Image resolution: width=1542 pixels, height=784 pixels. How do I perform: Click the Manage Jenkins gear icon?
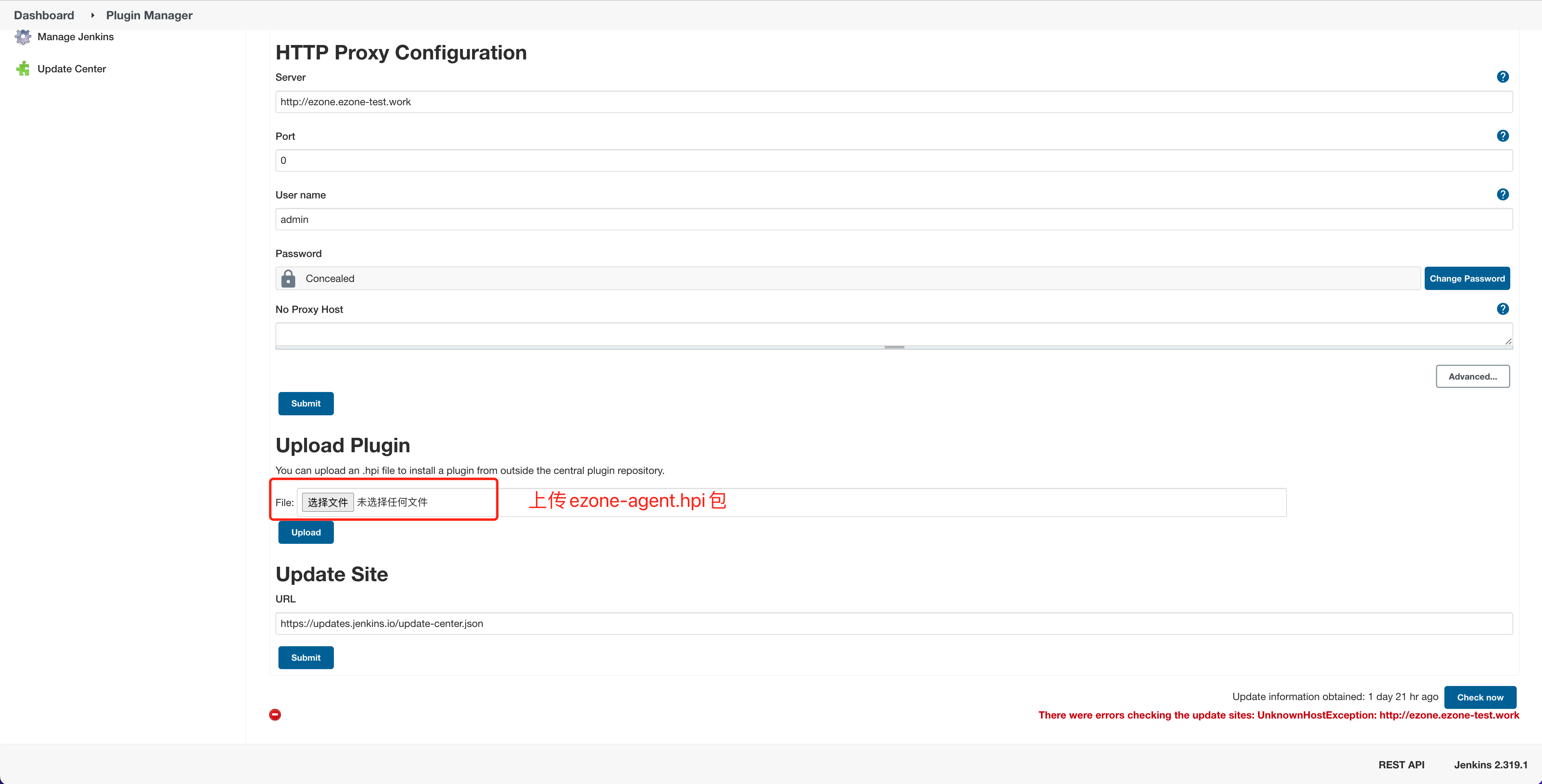(23, 37)
